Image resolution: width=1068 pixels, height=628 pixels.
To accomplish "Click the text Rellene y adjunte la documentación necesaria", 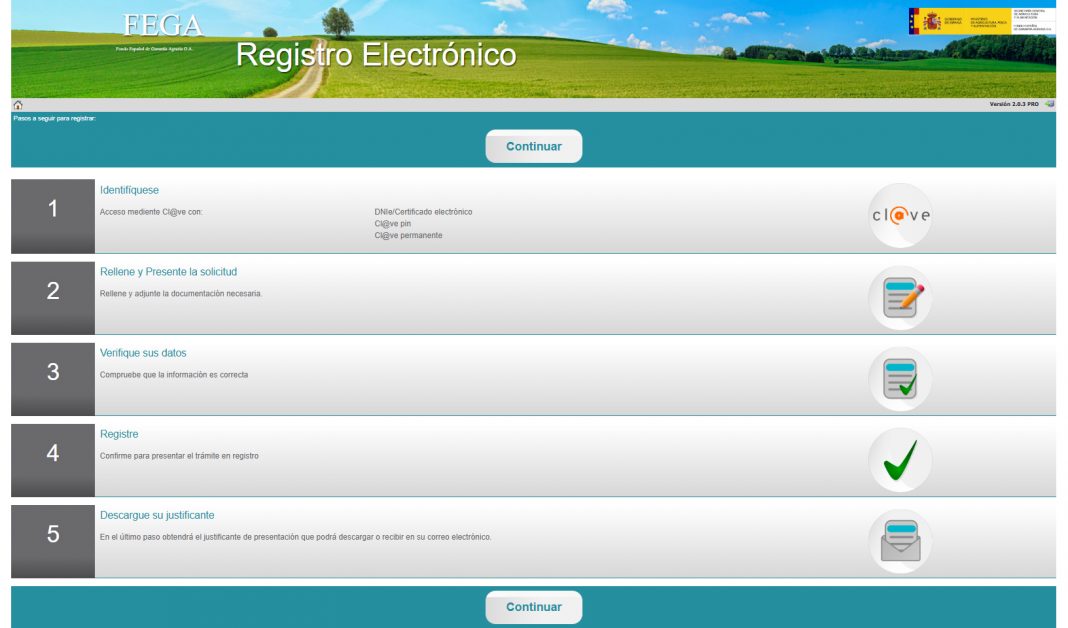I will tap(180, 294).
